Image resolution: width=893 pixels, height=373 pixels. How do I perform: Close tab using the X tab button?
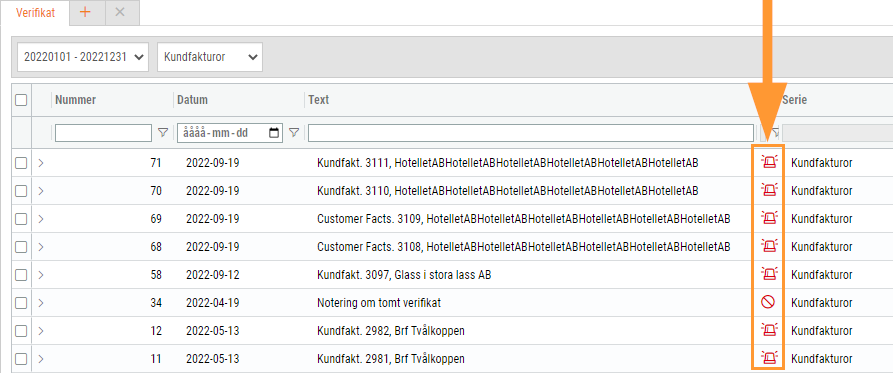pos(120,12)
